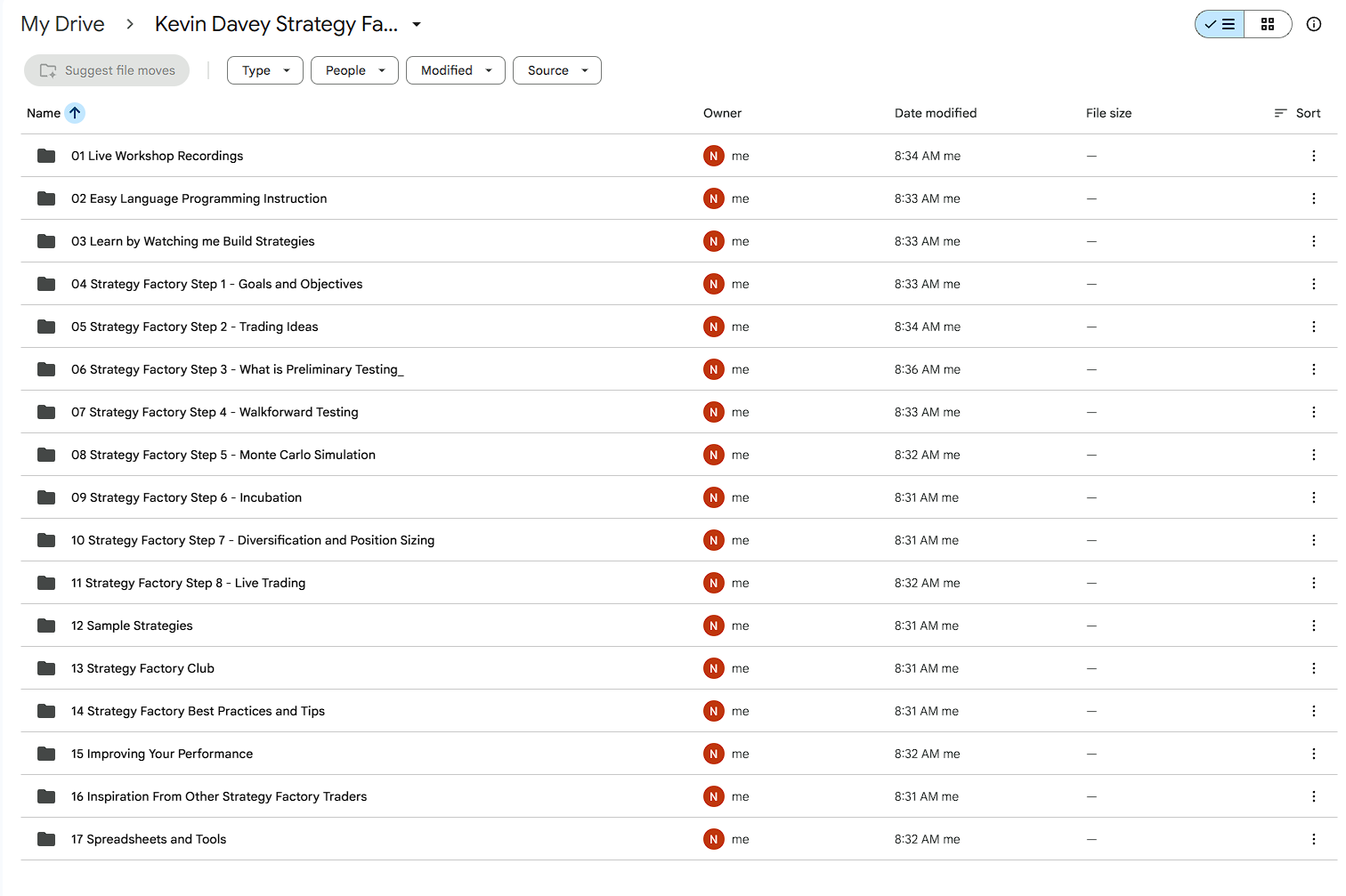Open more actions for 06 Preliminary Testing folder
1346x896 pixels.
pos(1313,369)
